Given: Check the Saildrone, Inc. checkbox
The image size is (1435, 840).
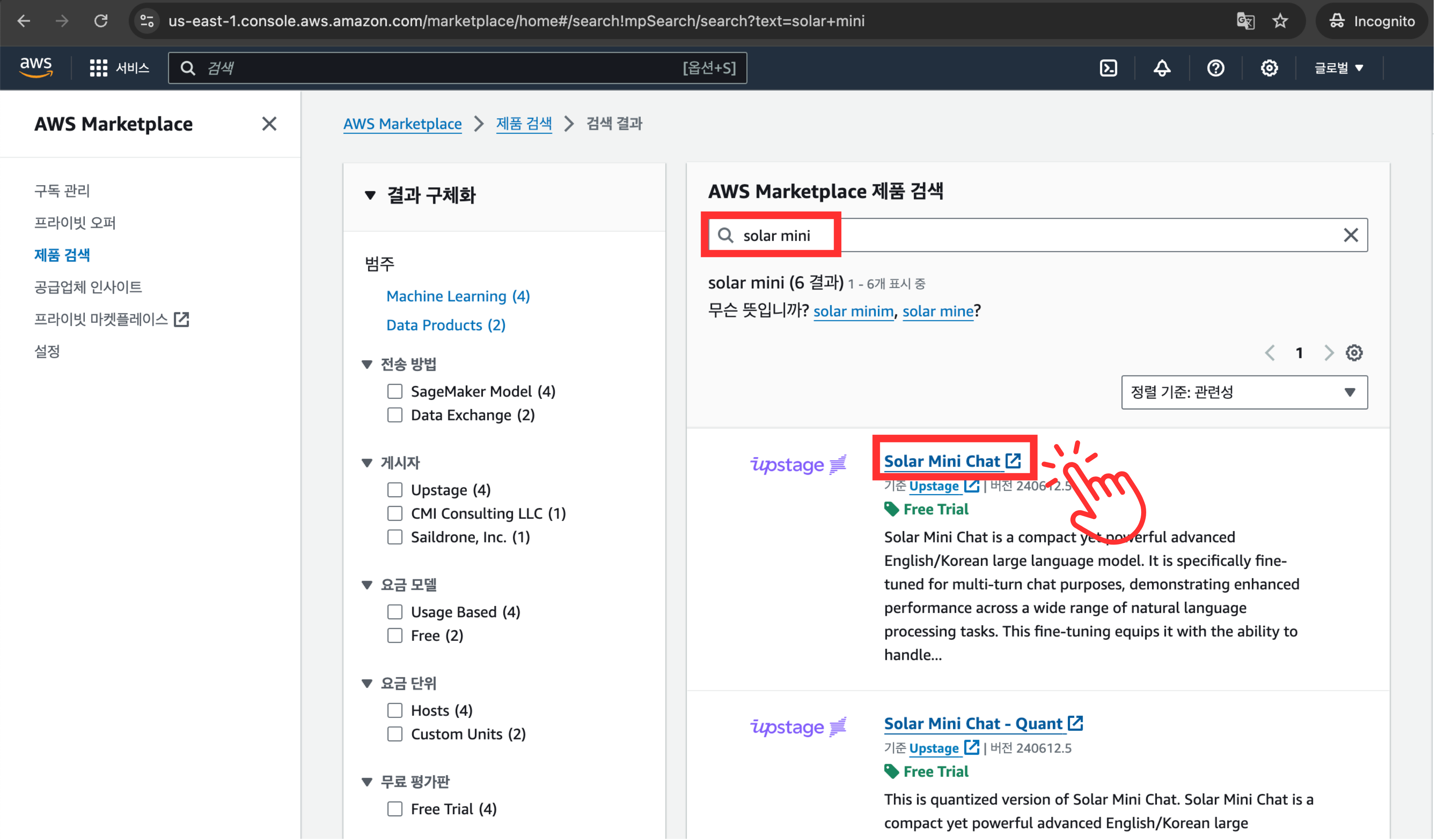Looking at the screenshot, I should point(395,537).
